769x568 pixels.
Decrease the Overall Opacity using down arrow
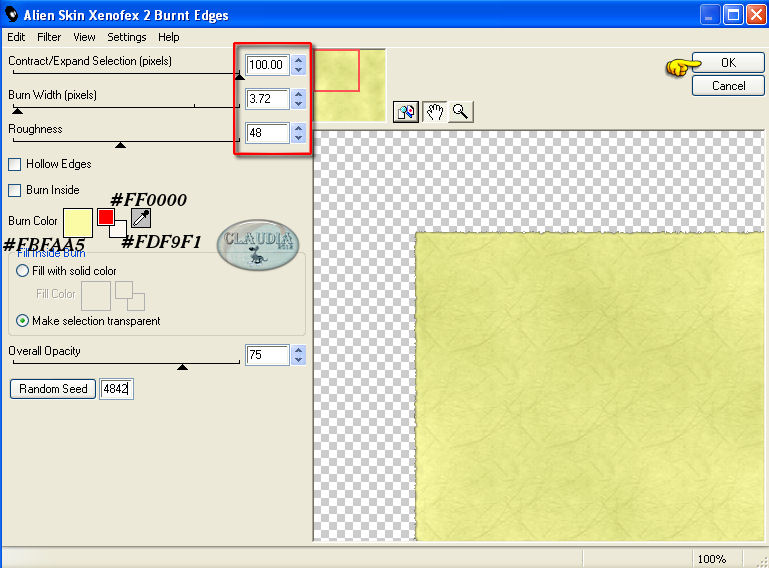[x=298, y=360]
